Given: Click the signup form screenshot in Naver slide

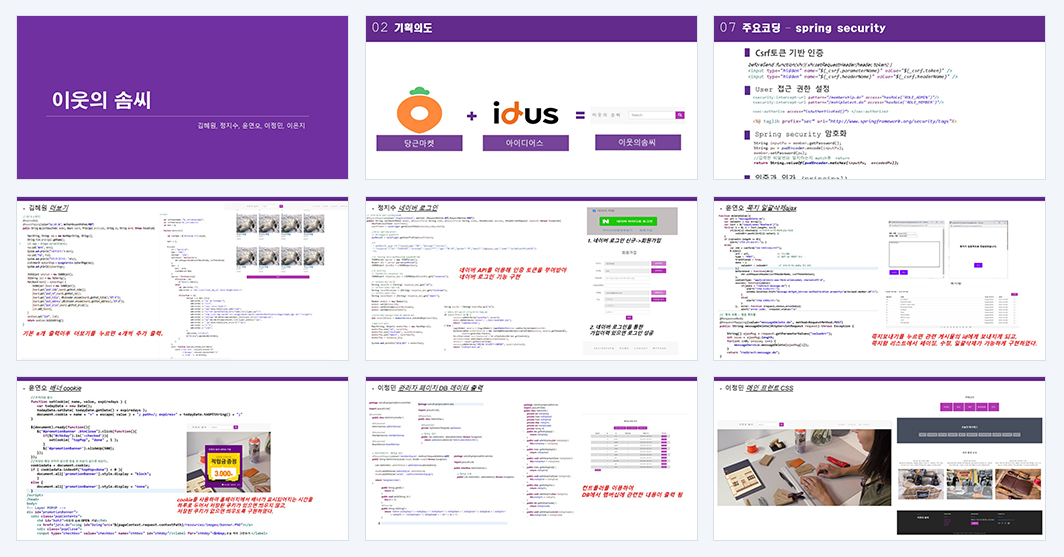Looking at the screenshot, I should [628, 285].
